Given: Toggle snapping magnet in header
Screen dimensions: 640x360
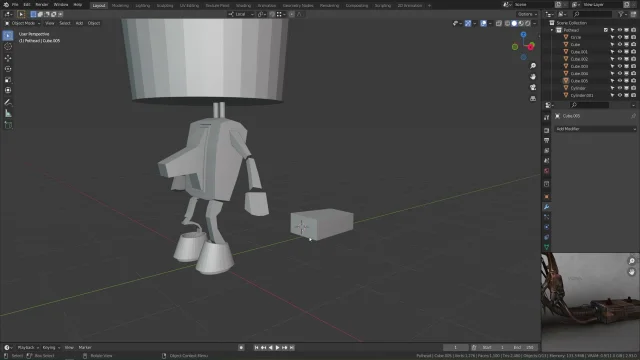Looking at the screenshot, I should coord(272,14).
